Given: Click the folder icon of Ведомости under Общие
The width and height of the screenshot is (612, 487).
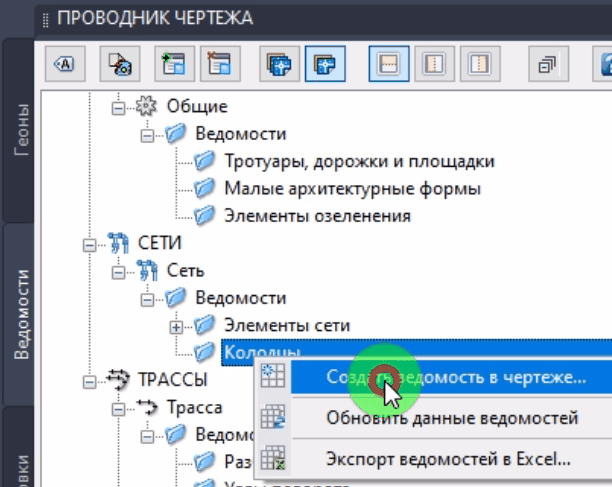Looking at the screenshot, I should (x=175, y=133).
